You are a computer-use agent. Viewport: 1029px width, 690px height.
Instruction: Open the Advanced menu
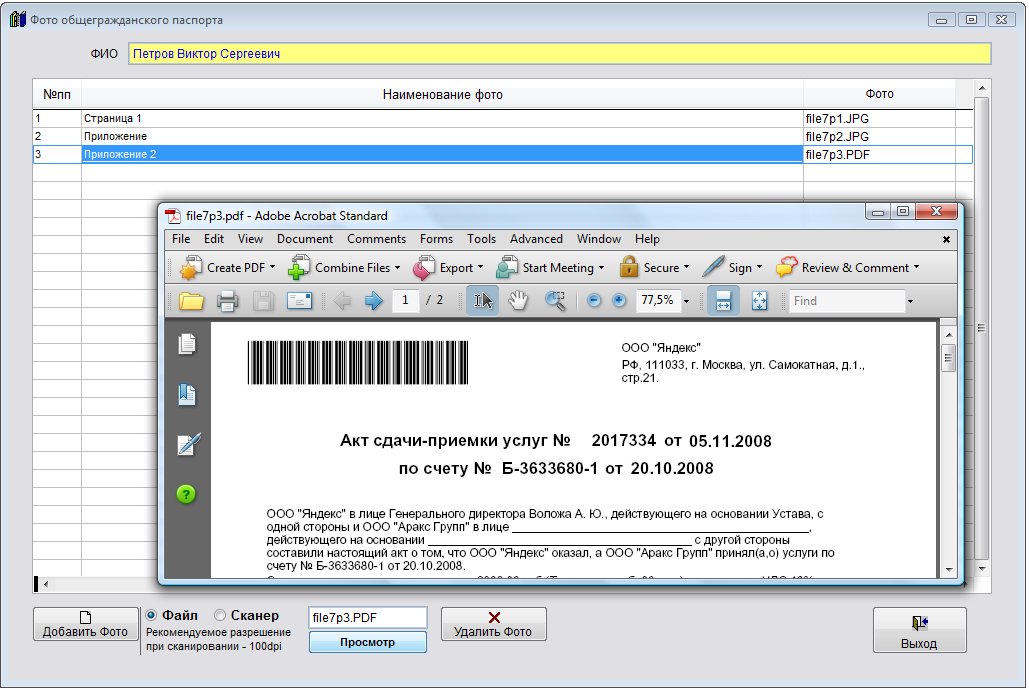point(536,239)
